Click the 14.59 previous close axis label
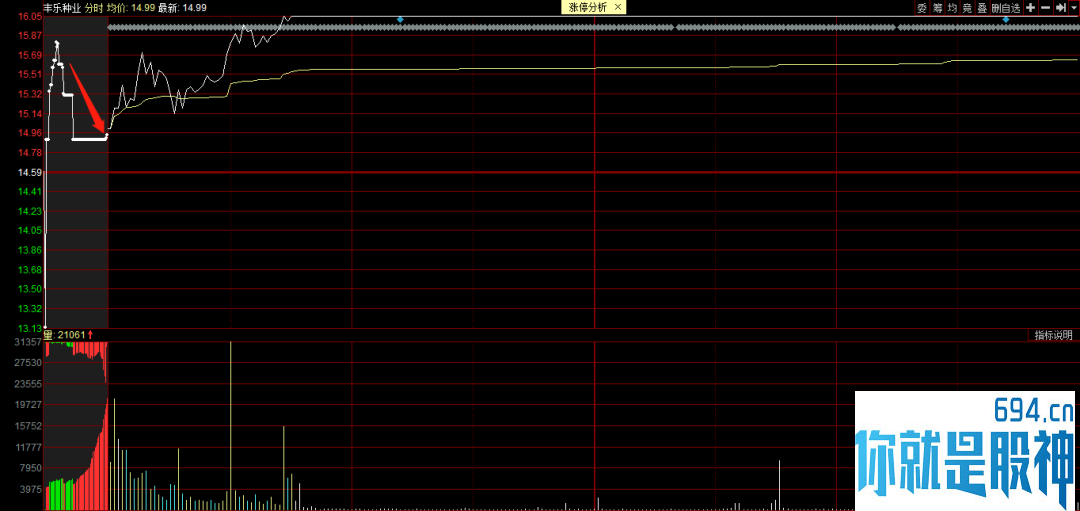1080x511 pixels. tap(32, 172)
